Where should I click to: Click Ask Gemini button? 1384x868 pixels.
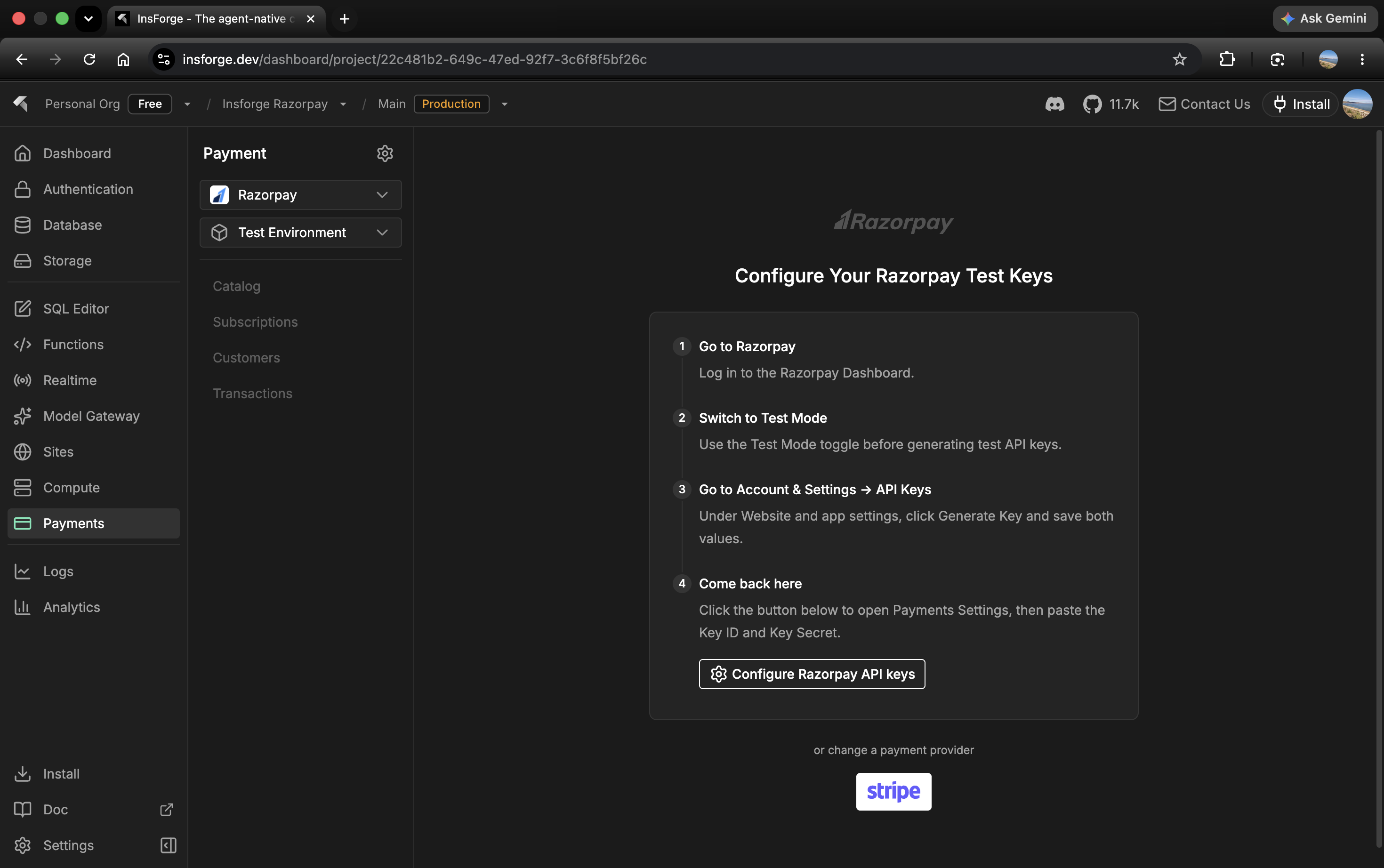coord(1324,18)
